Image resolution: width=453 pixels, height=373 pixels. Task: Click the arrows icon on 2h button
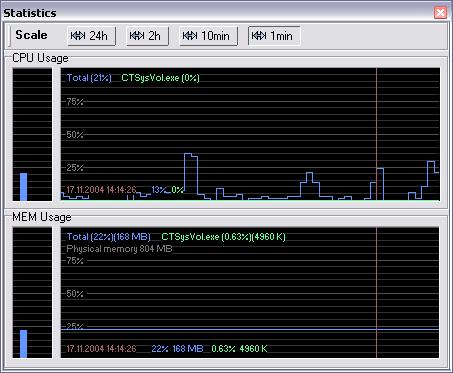[137, 36]
